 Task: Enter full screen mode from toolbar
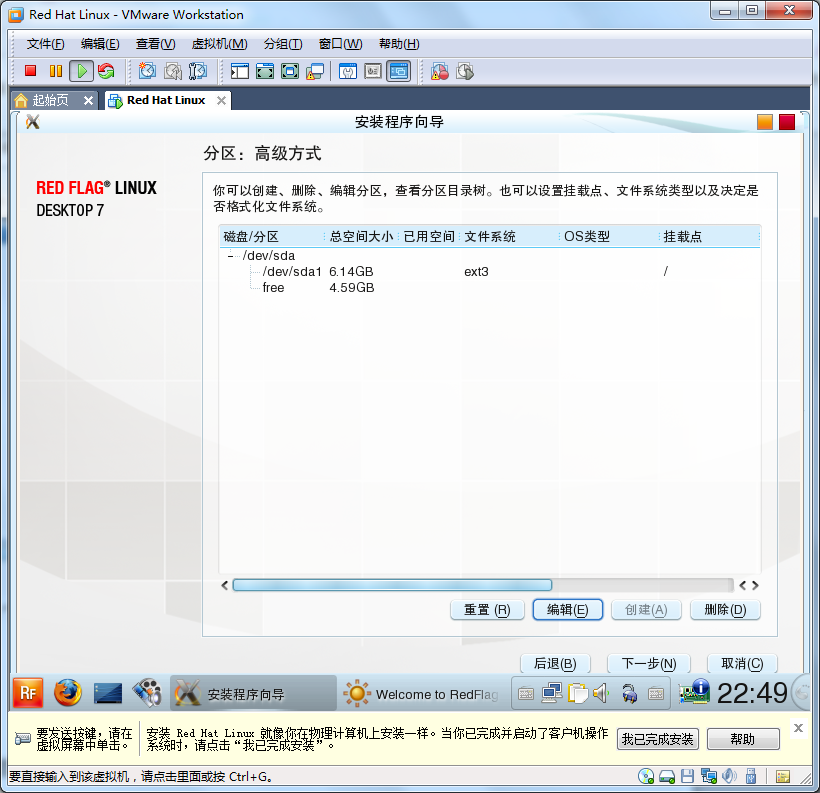click(x=290, y=71)
